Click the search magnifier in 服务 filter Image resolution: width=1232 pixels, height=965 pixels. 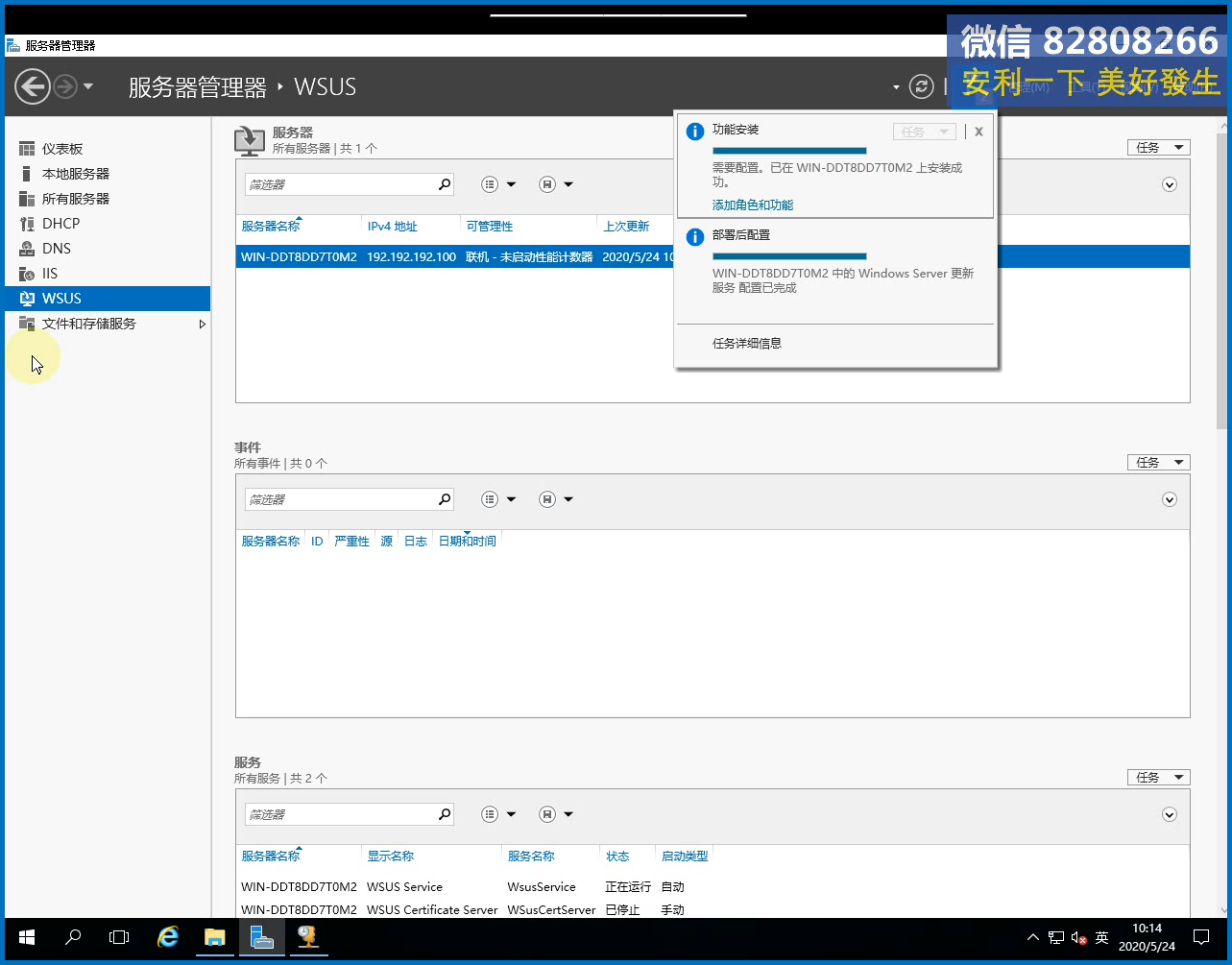[445, 814]
